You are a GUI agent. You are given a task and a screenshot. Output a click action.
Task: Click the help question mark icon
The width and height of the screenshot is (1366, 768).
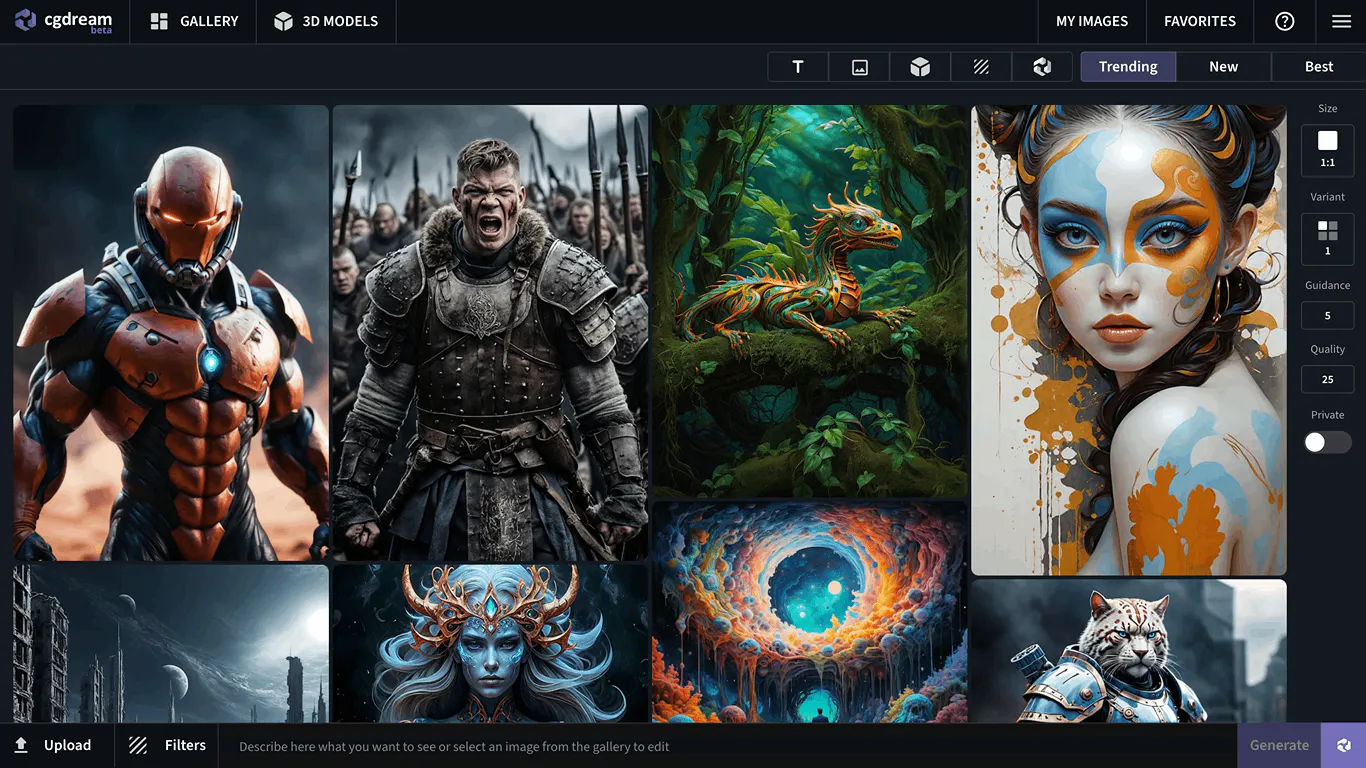[x=1284, y=21]
